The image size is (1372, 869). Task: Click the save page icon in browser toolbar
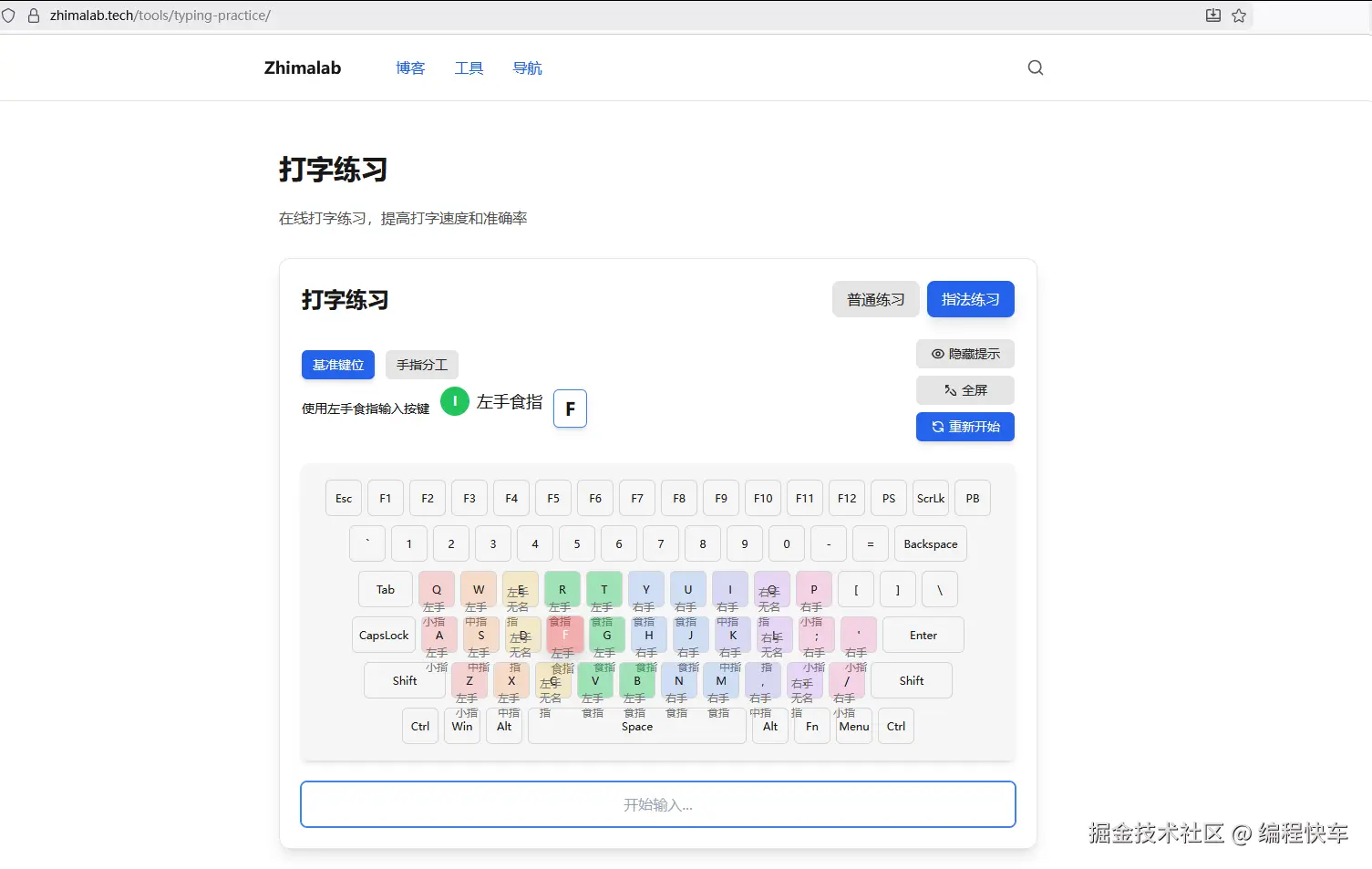[x=1212, y=16]
